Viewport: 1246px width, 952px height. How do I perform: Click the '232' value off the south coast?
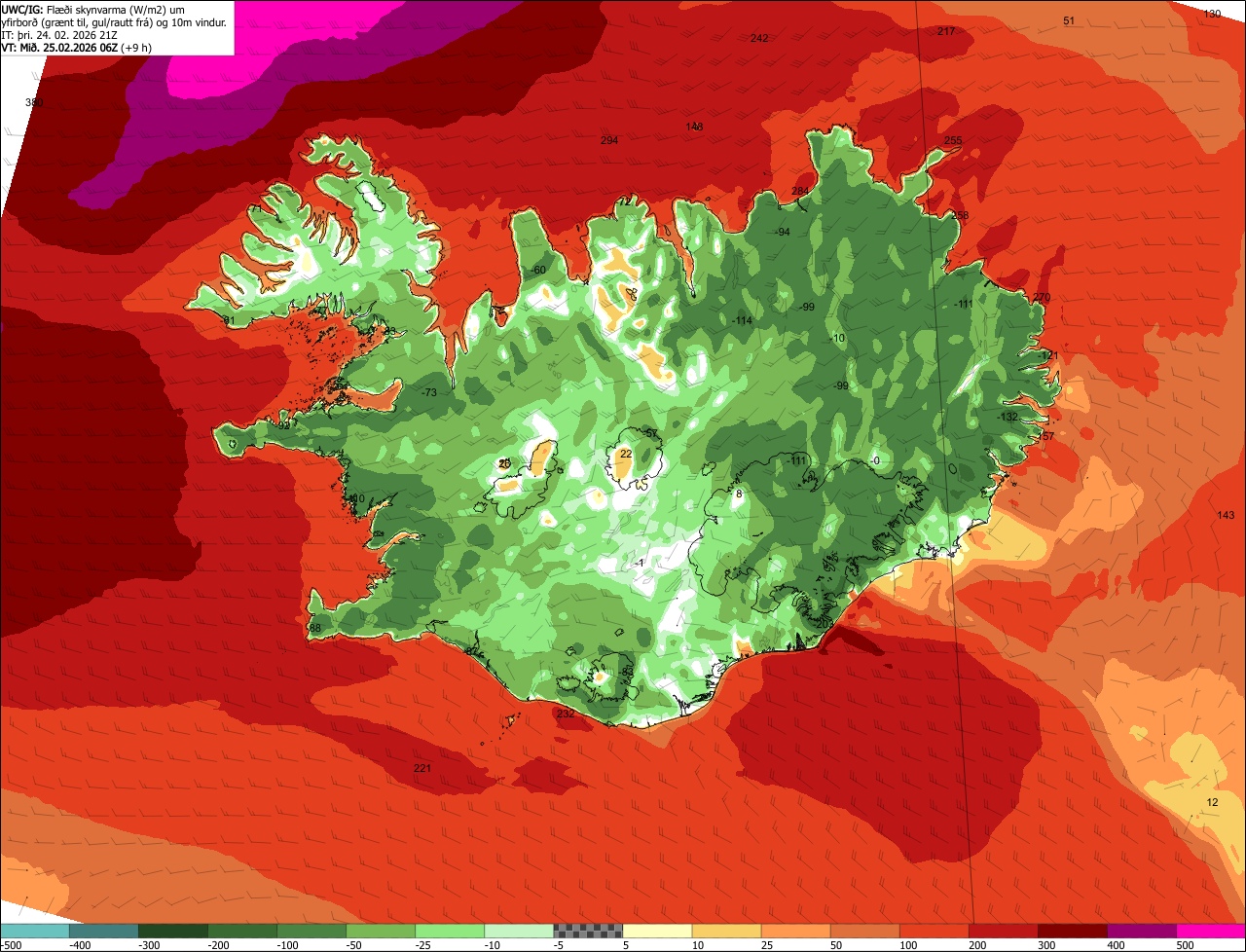(x=566, y=714)
